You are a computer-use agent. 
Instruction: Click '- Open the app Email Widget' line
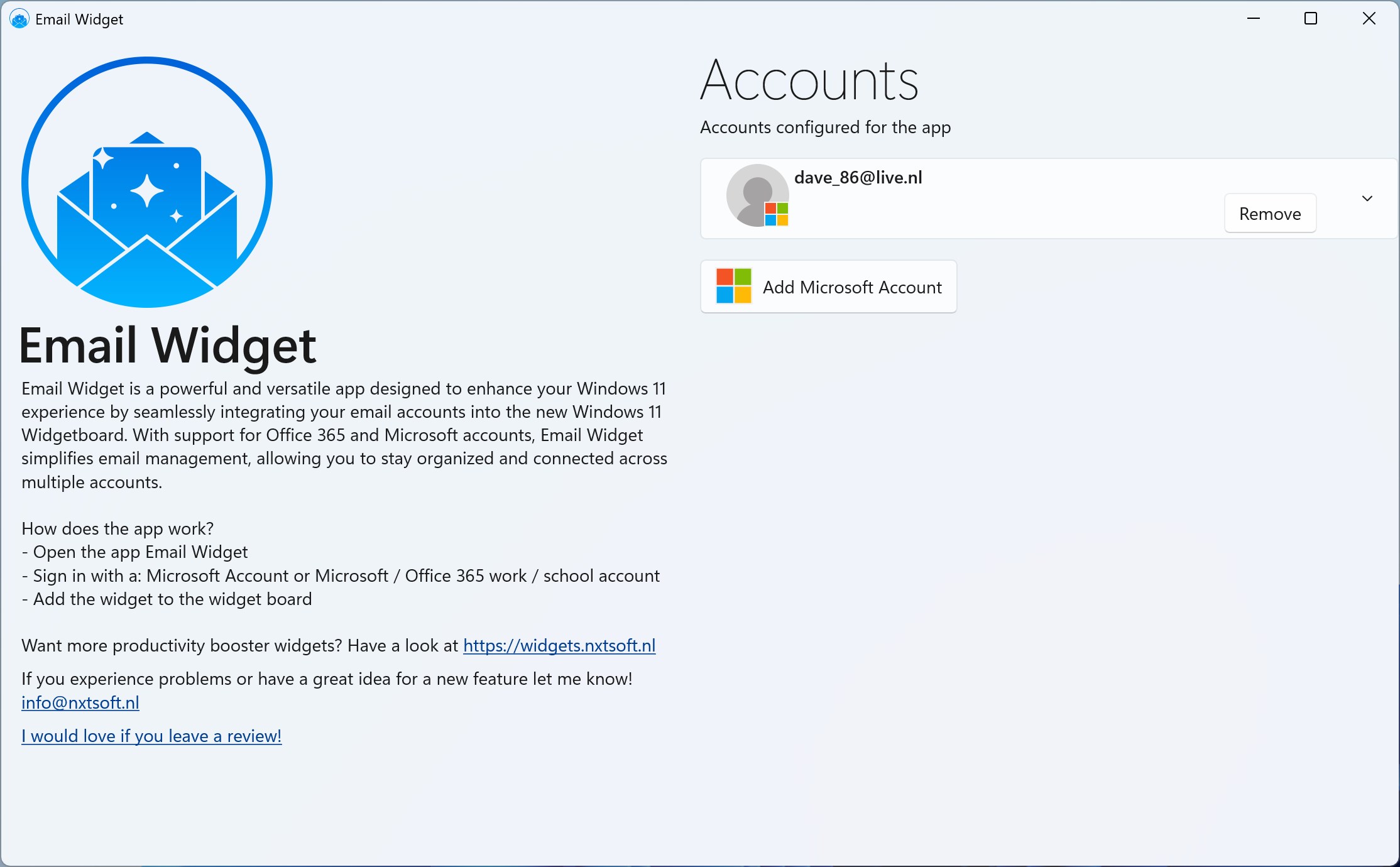click(x=134, y=552)
